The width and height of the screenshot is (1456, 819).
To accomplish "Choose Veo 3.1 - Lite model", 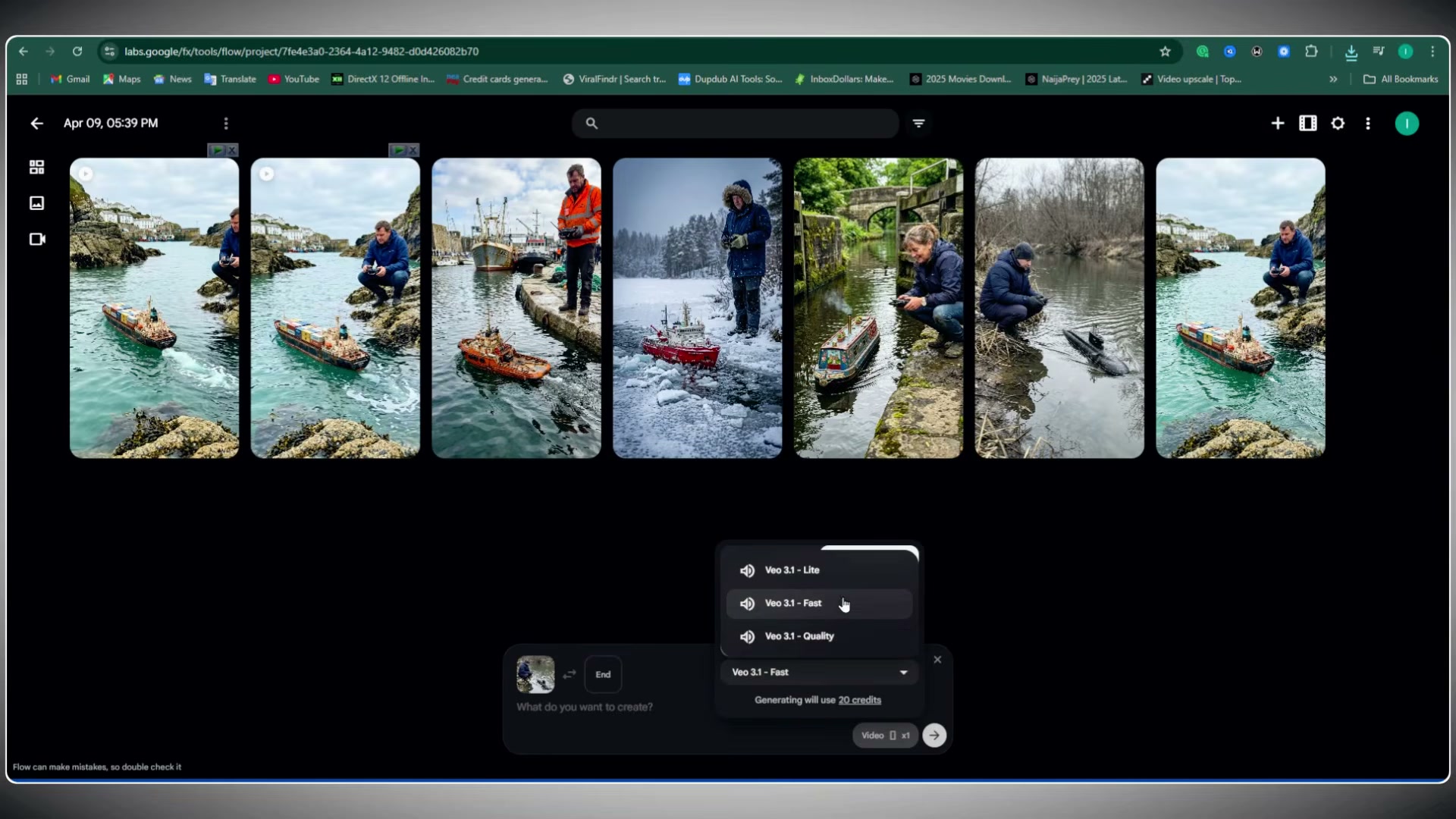I will 819,570.
